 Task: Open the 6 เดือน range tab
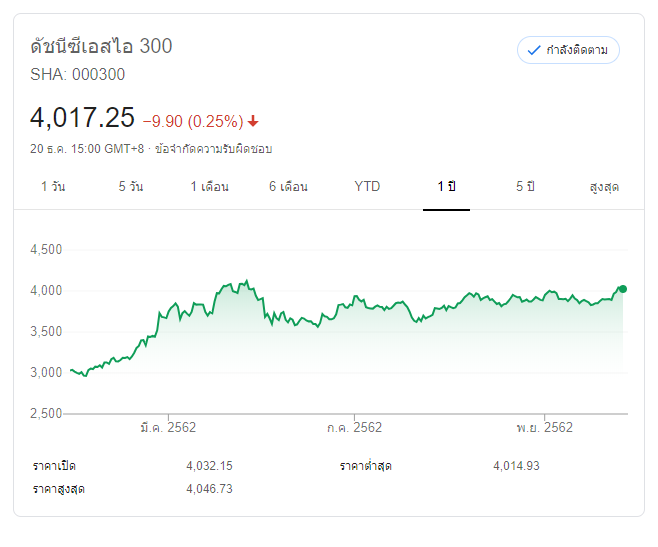point(288,187)
